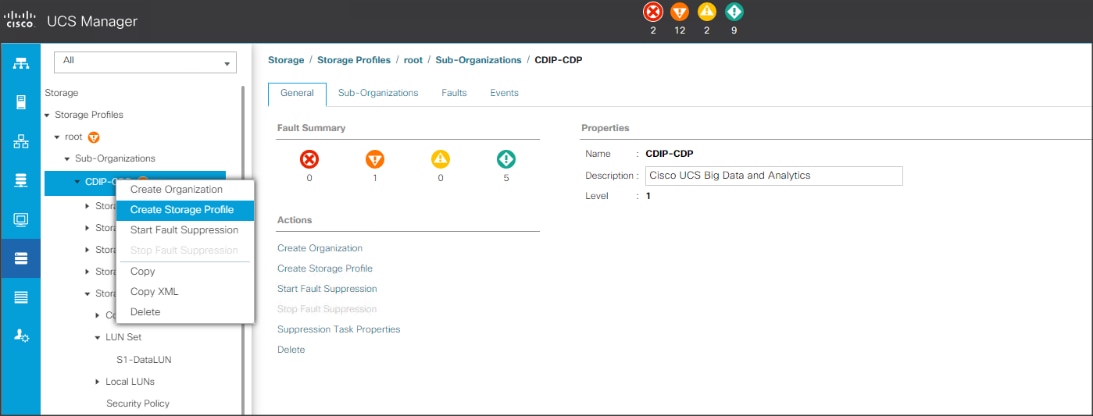1093x416 pixels.
Task: Switch to the General tab
Action: [297, 93]
